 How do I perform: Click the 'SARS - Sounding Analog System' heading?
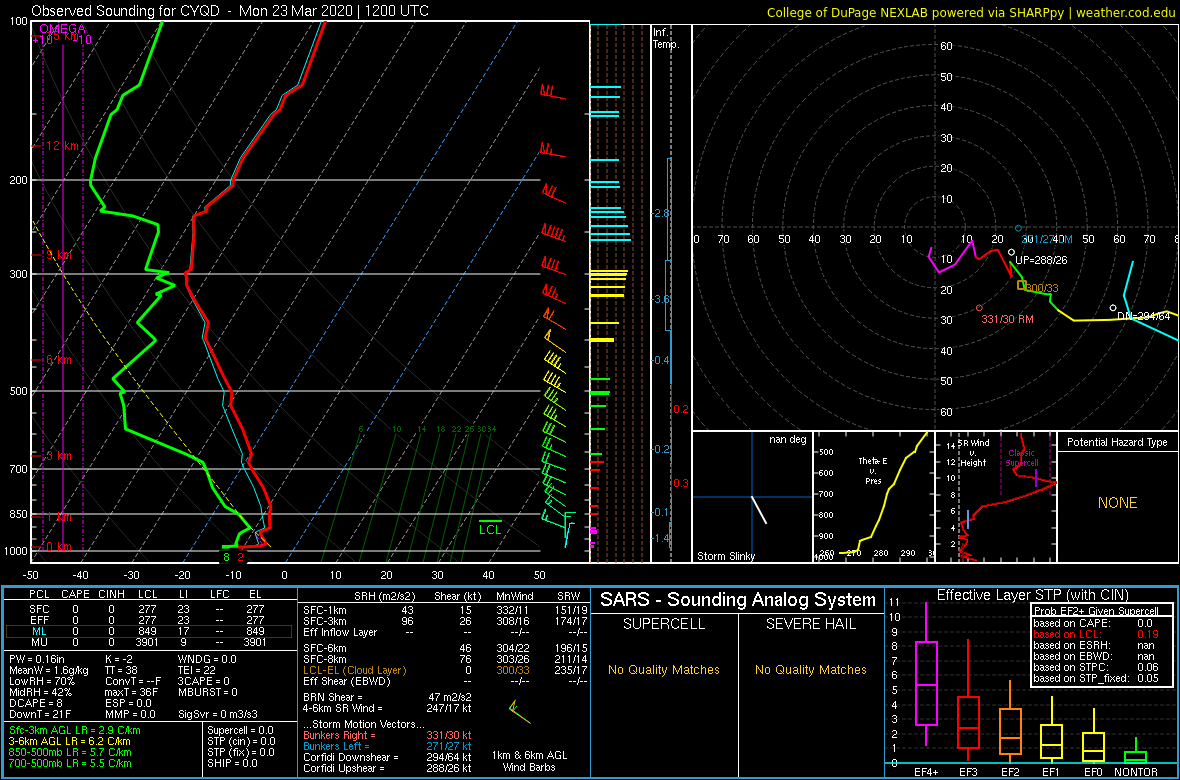click(x=738, y=599)
